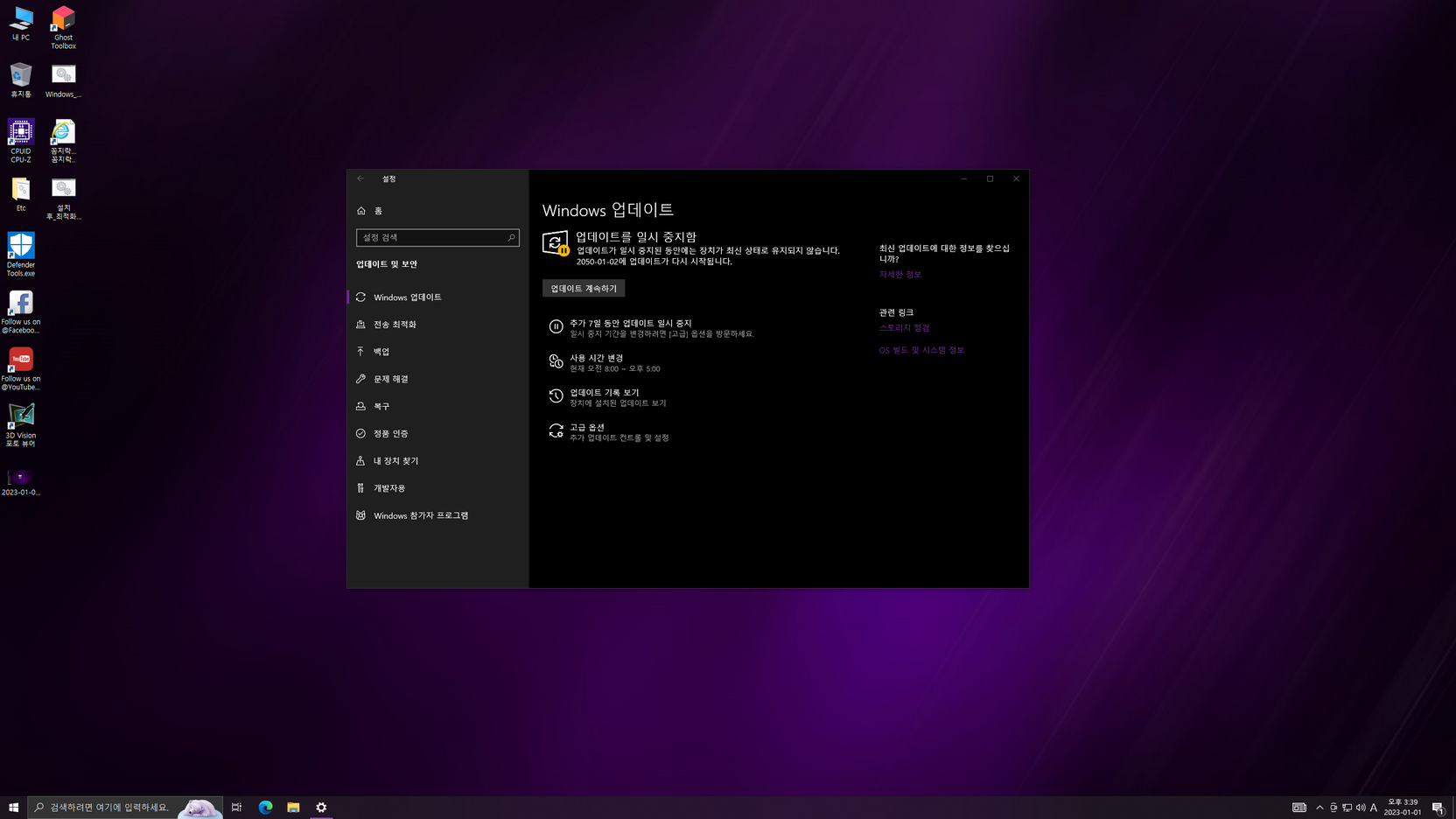Viewport: 1456px width, 819px height.
Task: Select Windows 업데이트 in sidebar
Action: (x=437, y=297)
